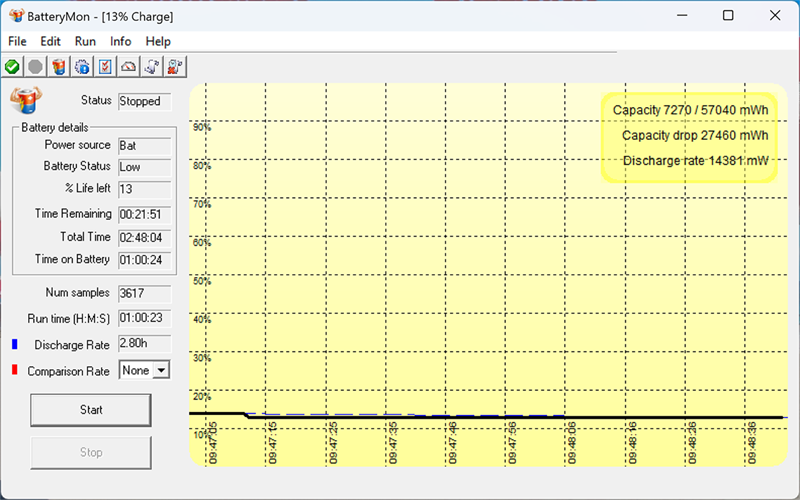Click the 50% axis label on the chart
Image resolution: width=800 pixels, height=500 pixels.
(x=202, y=281)
